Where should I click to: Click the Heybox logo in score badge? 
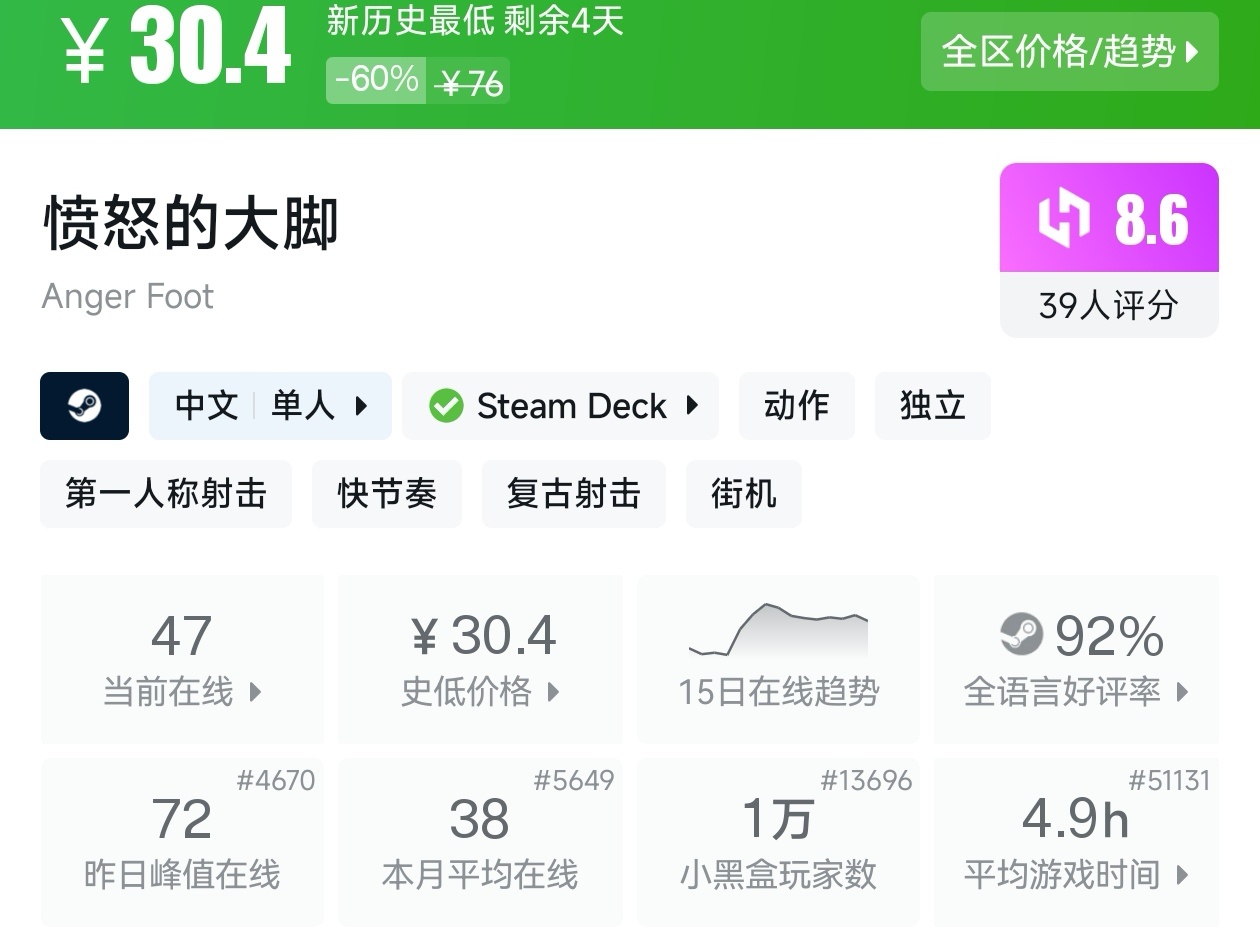pyautogui.click(x=1063, y=219)
